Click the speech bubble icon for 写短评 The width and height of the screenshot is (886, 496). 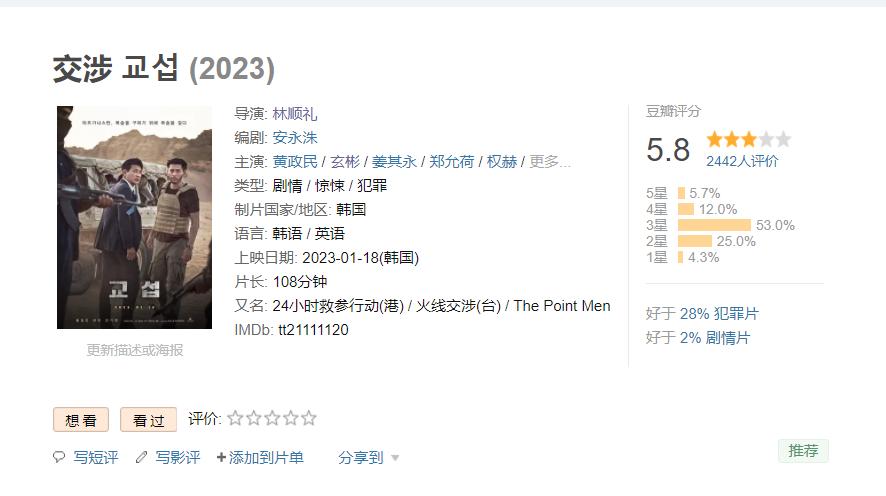point(59,457)
